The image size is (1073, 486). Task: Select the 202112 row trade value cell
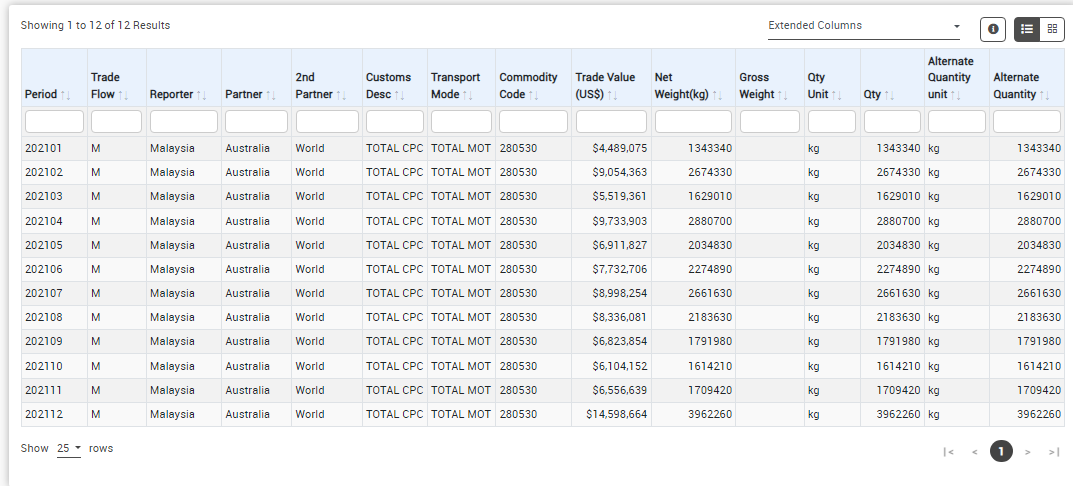click(611, 414)
